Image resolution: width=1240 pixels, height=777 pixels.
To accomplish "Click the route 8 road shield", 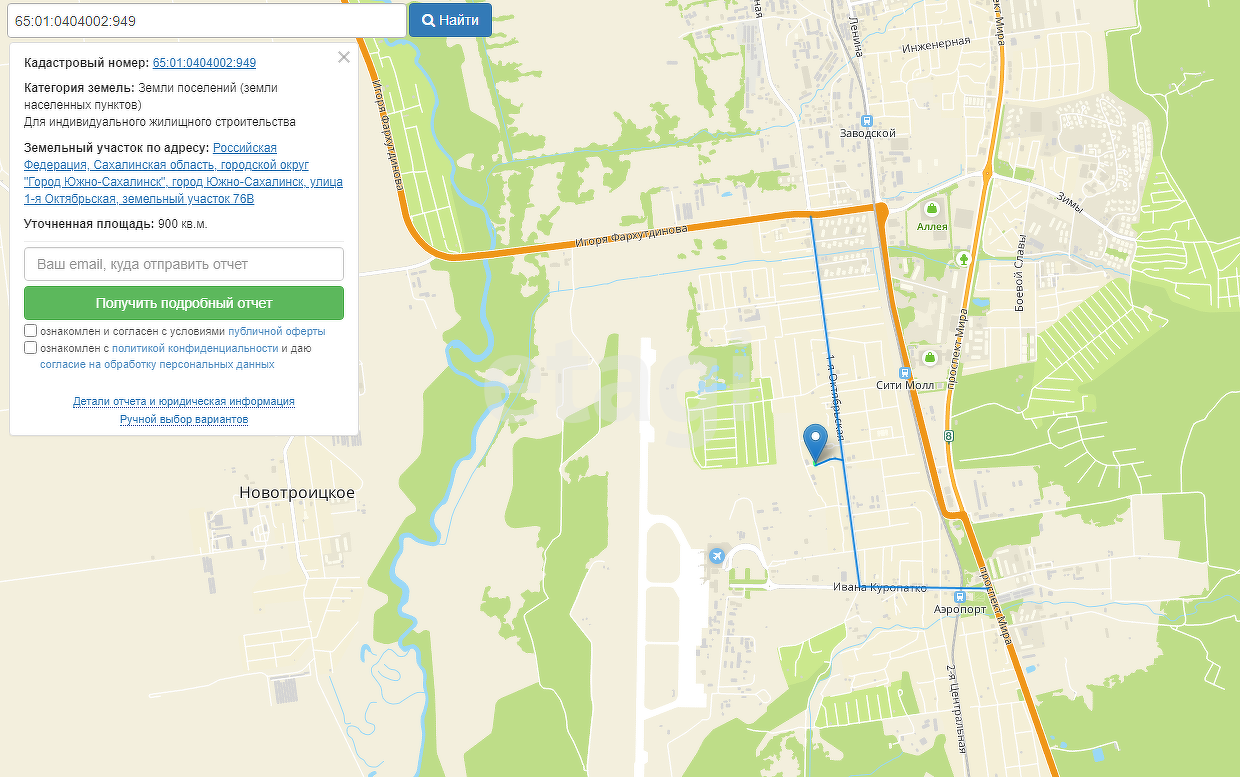I will pyautogui.click(x=948, y=435).
